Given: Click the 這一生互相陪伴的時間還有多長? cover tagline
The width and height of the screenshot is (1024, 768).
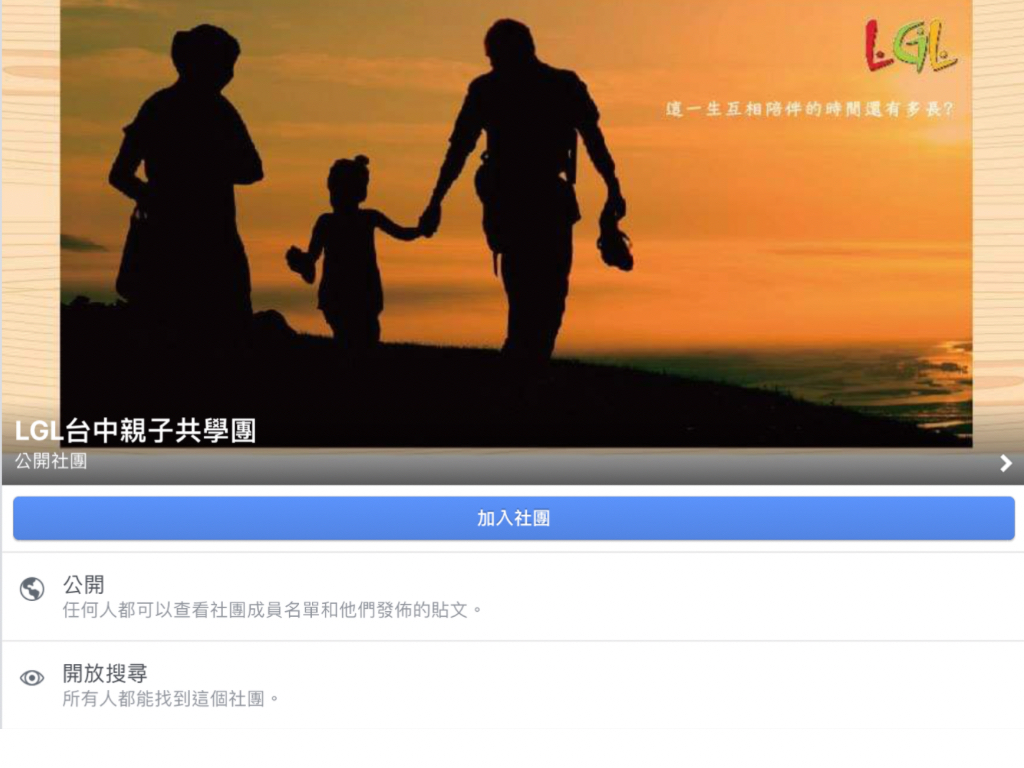Looking at the screenshot, I should coord(810,109).
